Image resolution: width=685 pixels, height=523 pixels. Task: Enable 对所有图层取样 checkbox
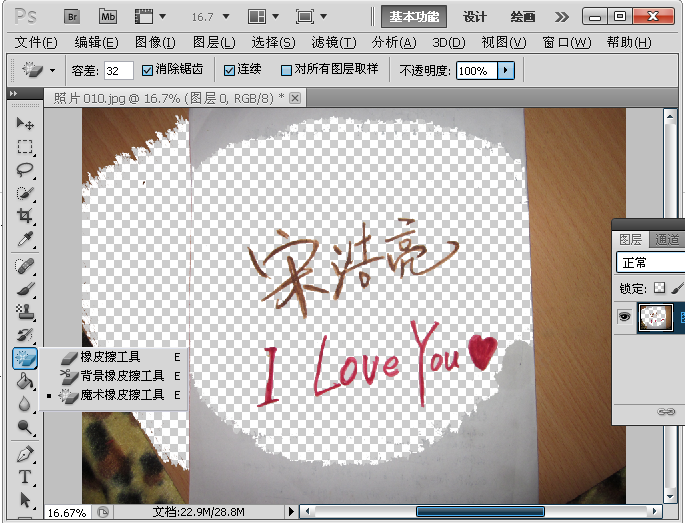tap(286, 71)
